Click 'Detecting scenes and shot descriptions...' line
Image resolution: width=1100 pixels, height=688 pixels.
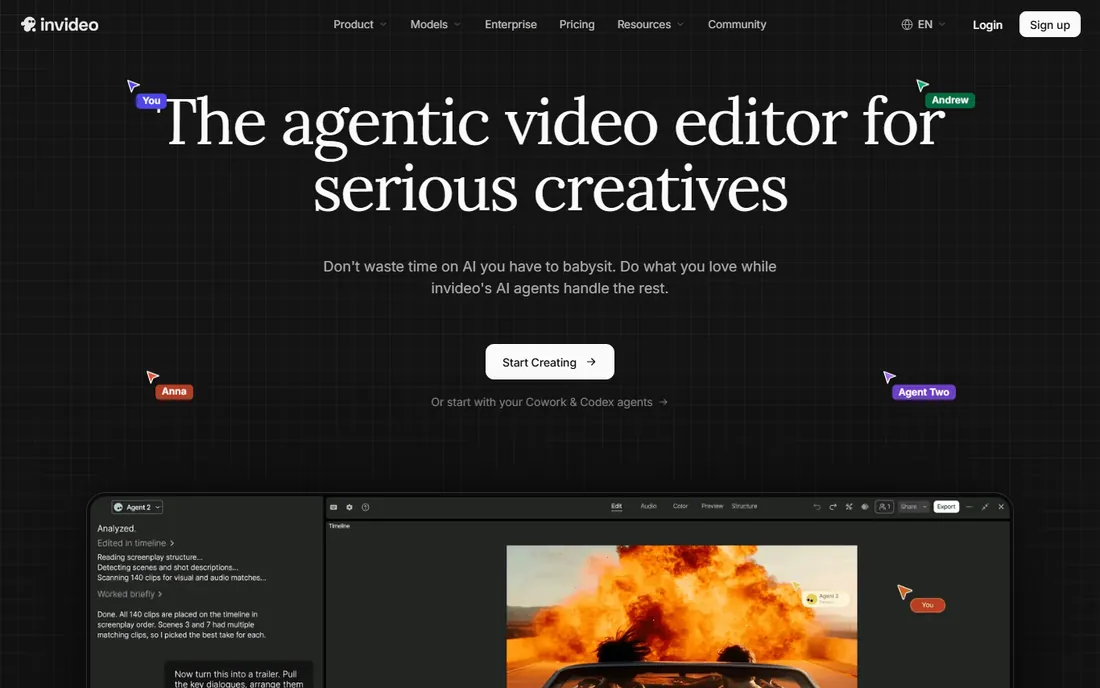pyautogui.click(x=168, y=567)
